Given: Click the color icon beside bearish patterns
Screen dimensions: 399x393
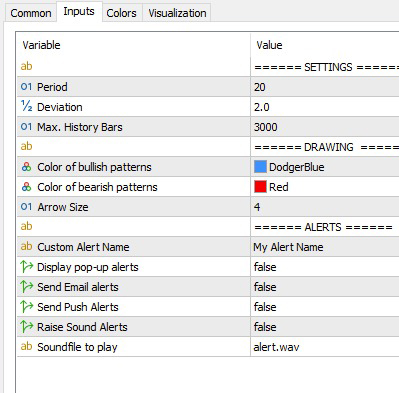Looking at the screenshot, I should point(26,187).
